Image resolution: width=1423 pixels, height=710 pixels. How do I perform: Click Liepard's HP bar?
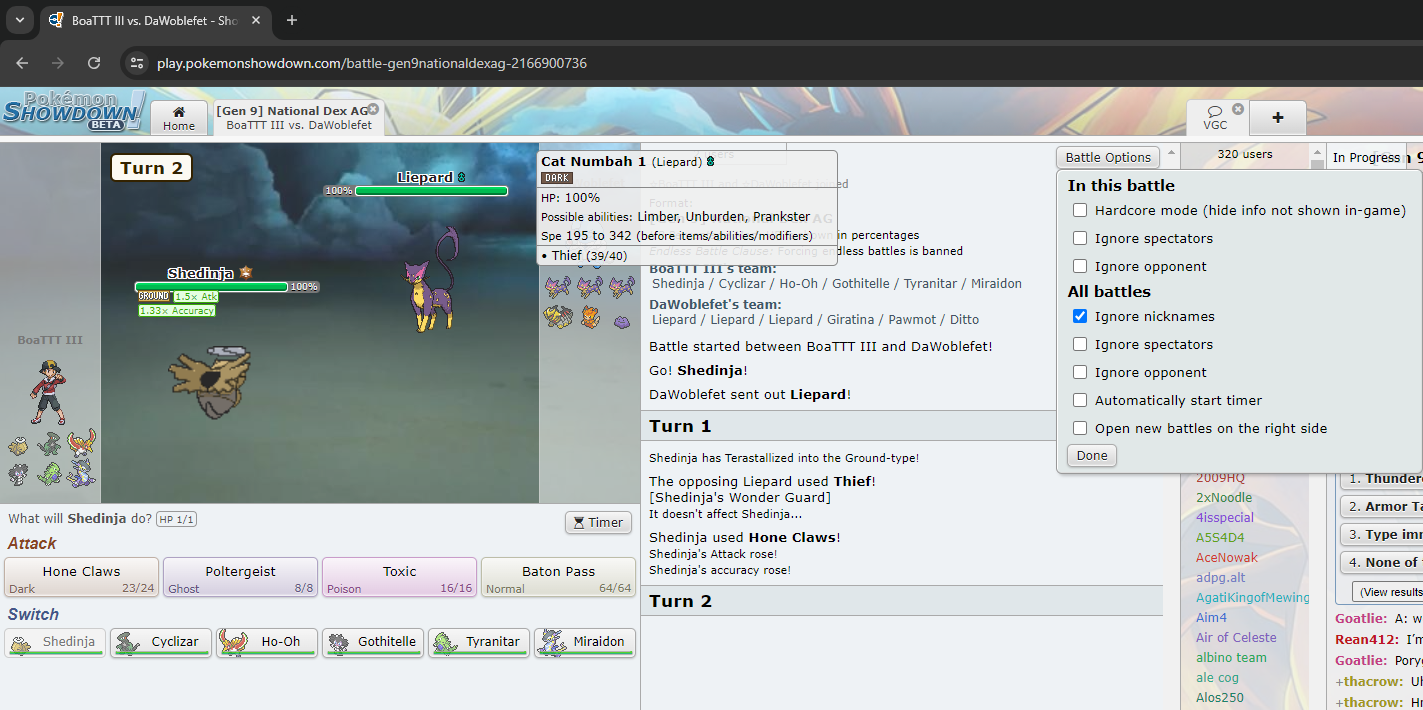click(x=431, y=190)
